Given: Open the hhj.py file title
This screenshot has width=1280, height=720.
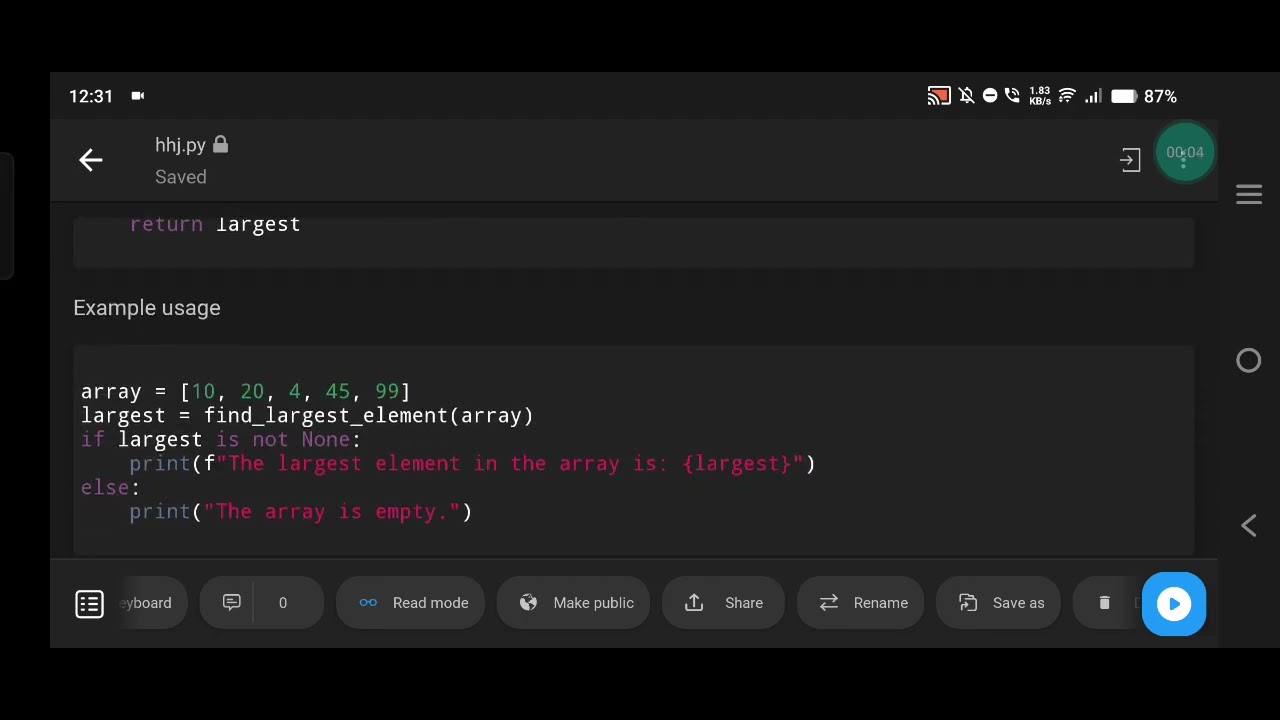Looking at the screenshot, I should (180, 145).
